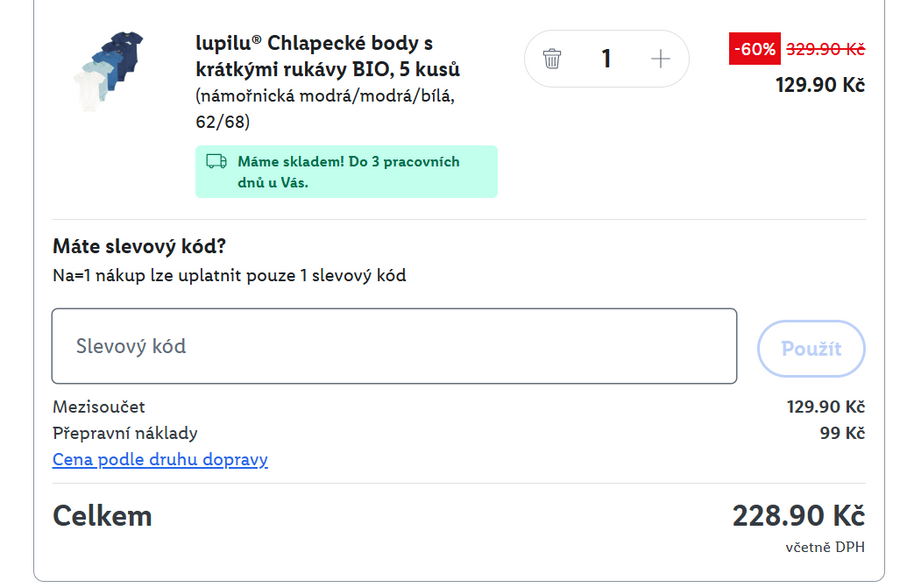The width and height of the screenshot is (900, 587).
Task: Click the Máme skladem availability notice
Action: point(347,172)
